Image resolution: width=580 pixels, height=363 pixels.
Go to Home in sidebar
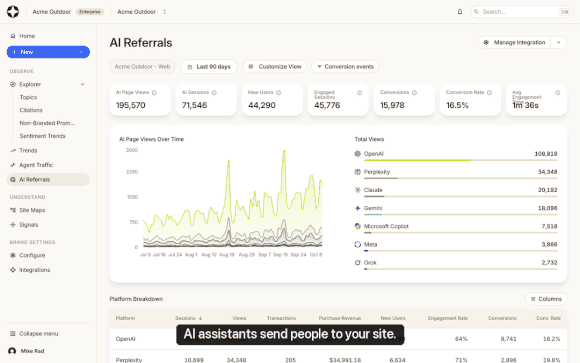[x=27, y=36]
